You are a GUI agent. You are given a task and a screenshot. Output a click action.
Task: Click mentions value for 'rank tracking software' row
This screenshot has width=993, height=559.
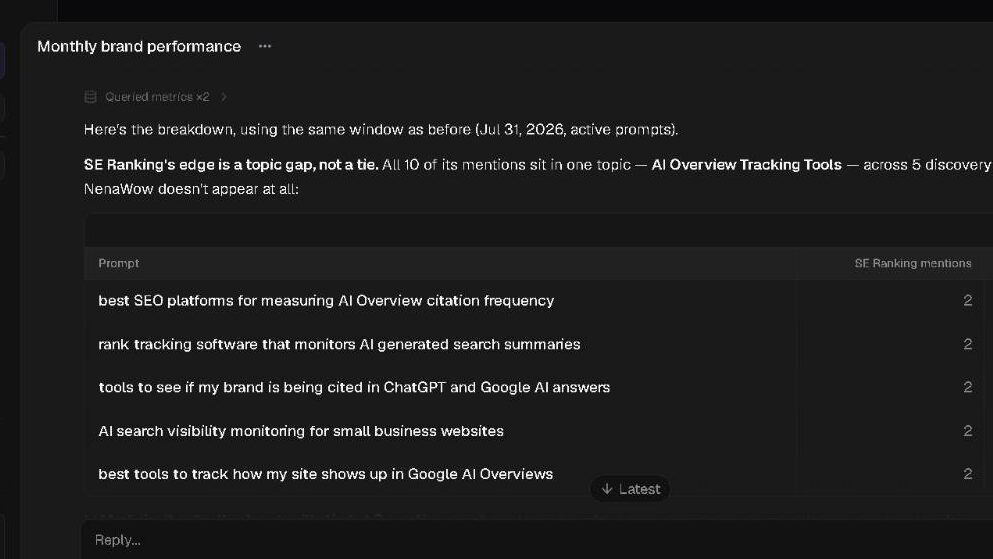click(967, 344)
